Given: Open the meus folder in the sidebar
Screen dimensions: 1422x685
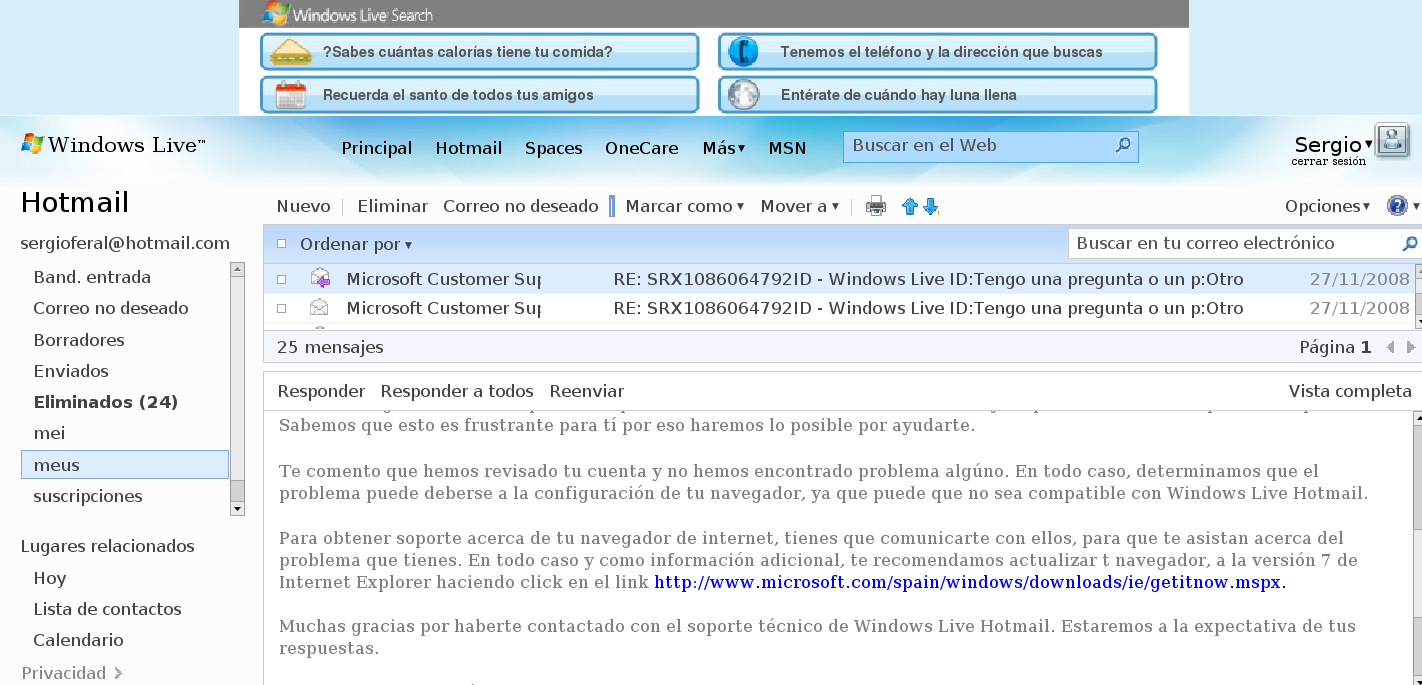Looking at the screenshot, I should click(55, 464).
